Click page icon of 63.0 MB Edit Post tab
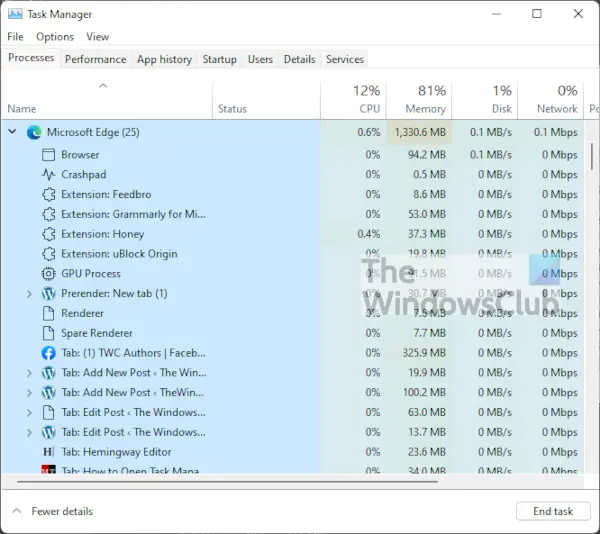This screenshot has width=600, height=534. (48, 412)
